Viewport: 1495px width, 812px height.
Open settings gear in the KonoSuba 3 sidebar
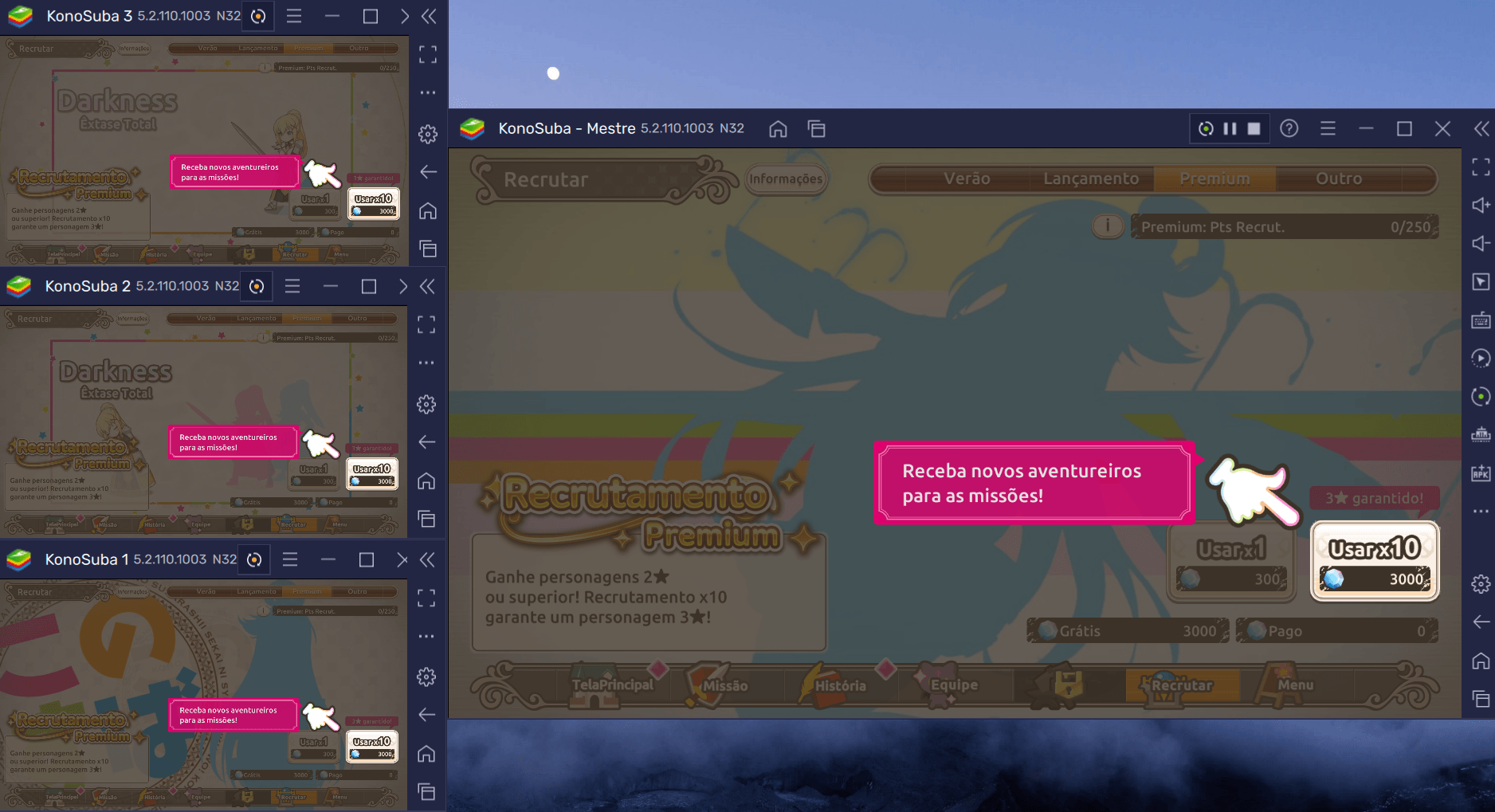point(428,133)
